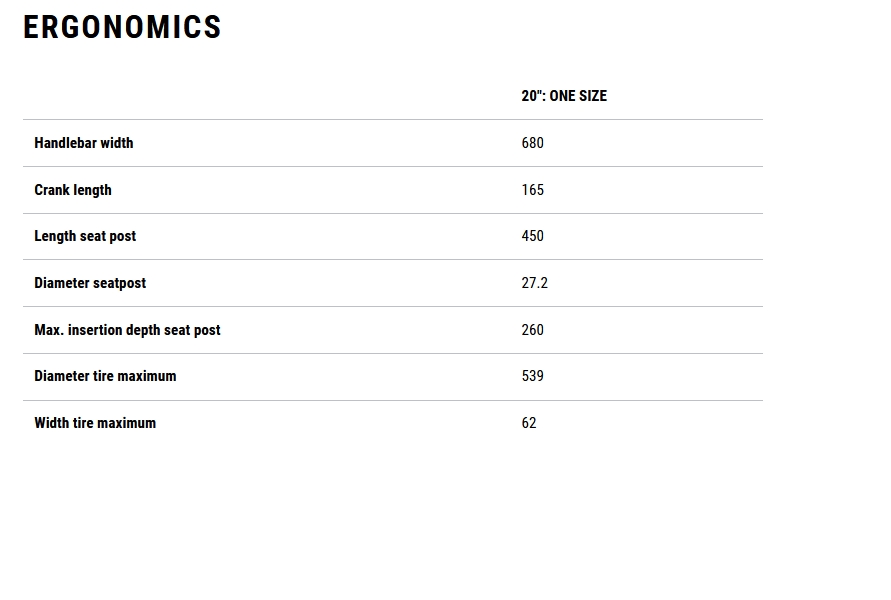This screenshot has width=891, height=600.
Task: Select the Handlebar width row label
Action: pyautogui.click(x=83, y=143)
